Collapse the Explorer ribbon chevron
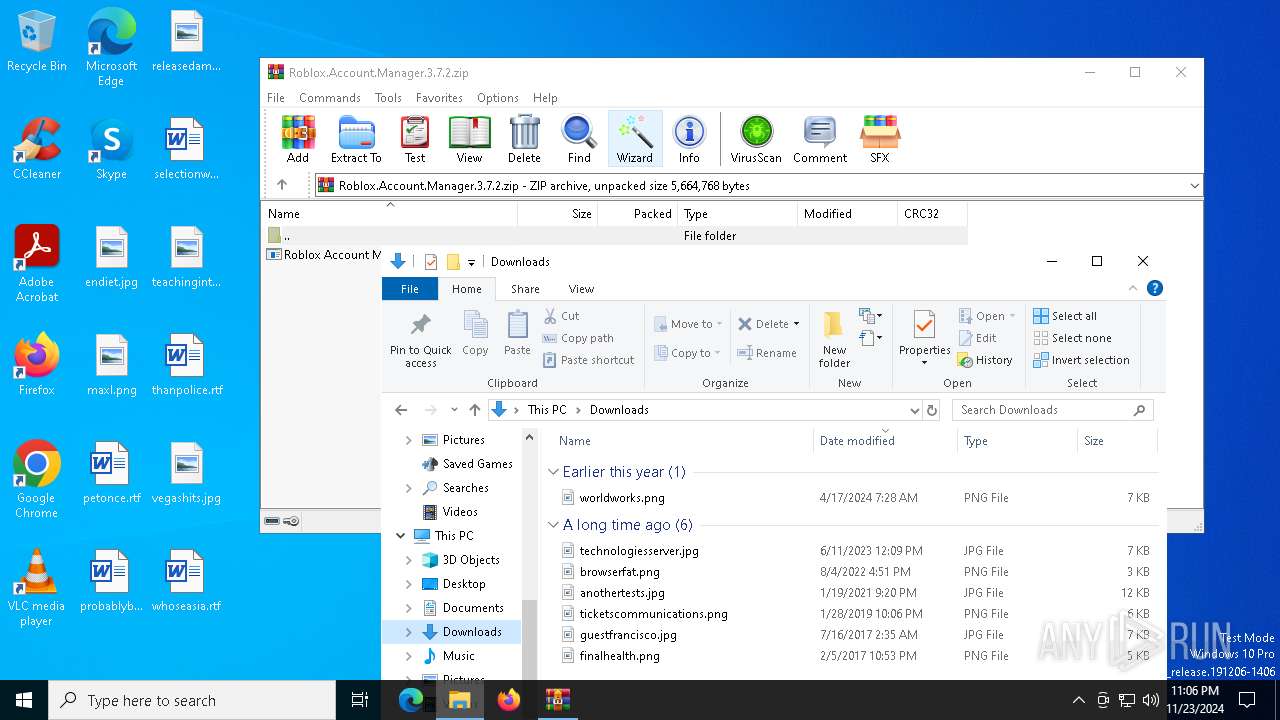The width and height of the screenshot is (1280, 720). click(x=1133, y=288)
